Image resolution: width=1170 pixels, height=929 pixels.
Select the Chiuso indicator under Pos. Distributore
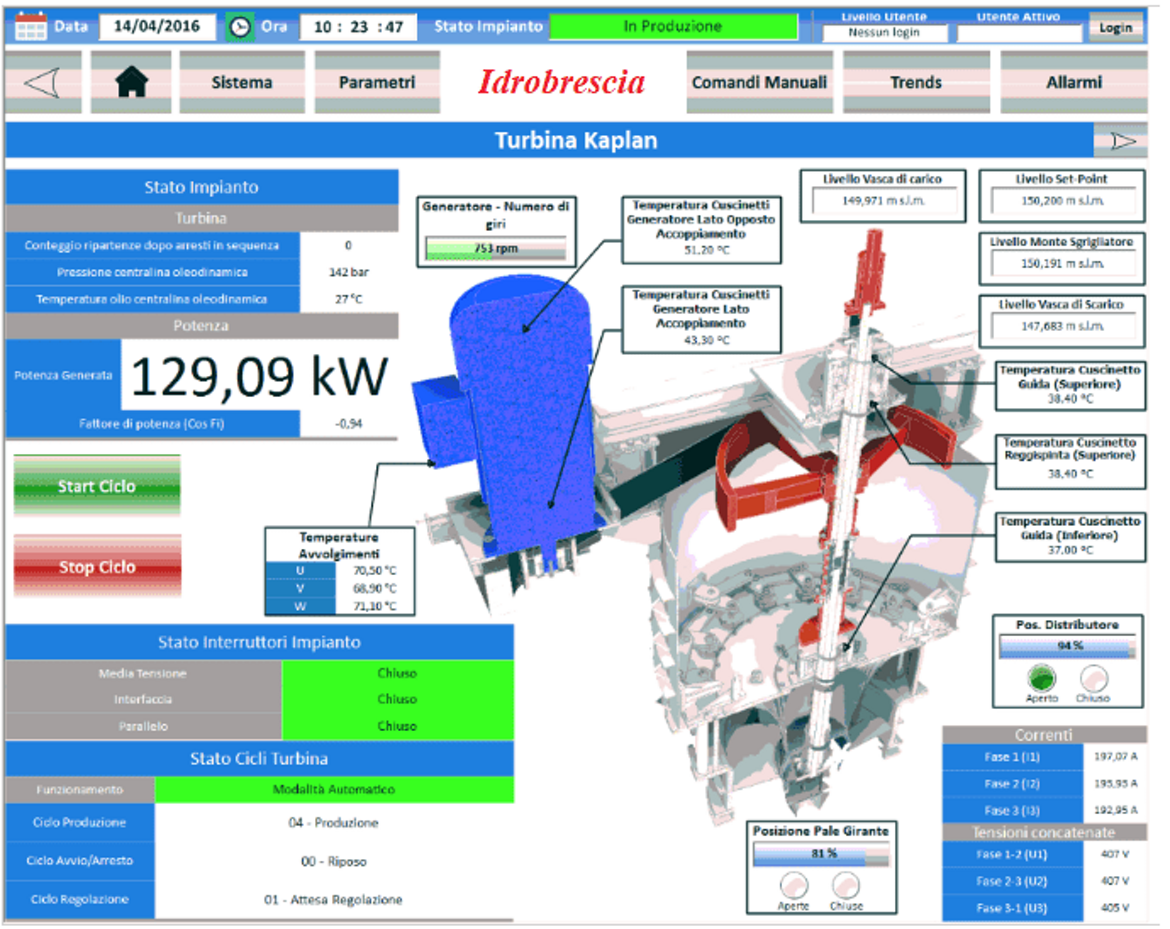pyautogui.click(x=1092, y=678)
